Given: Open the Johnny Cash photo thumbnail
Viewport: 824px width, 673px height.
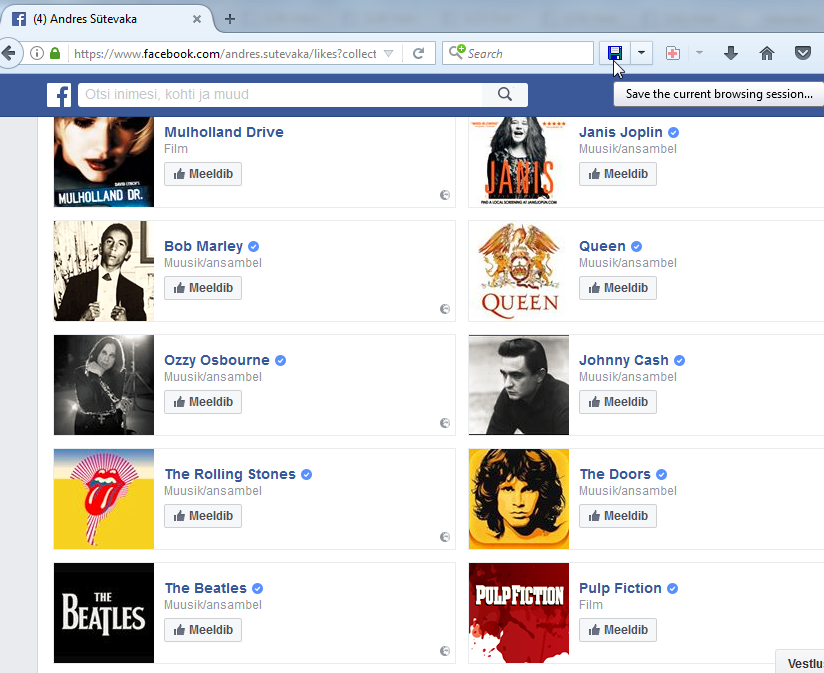Looking at the screenshot, I should 519,385.
